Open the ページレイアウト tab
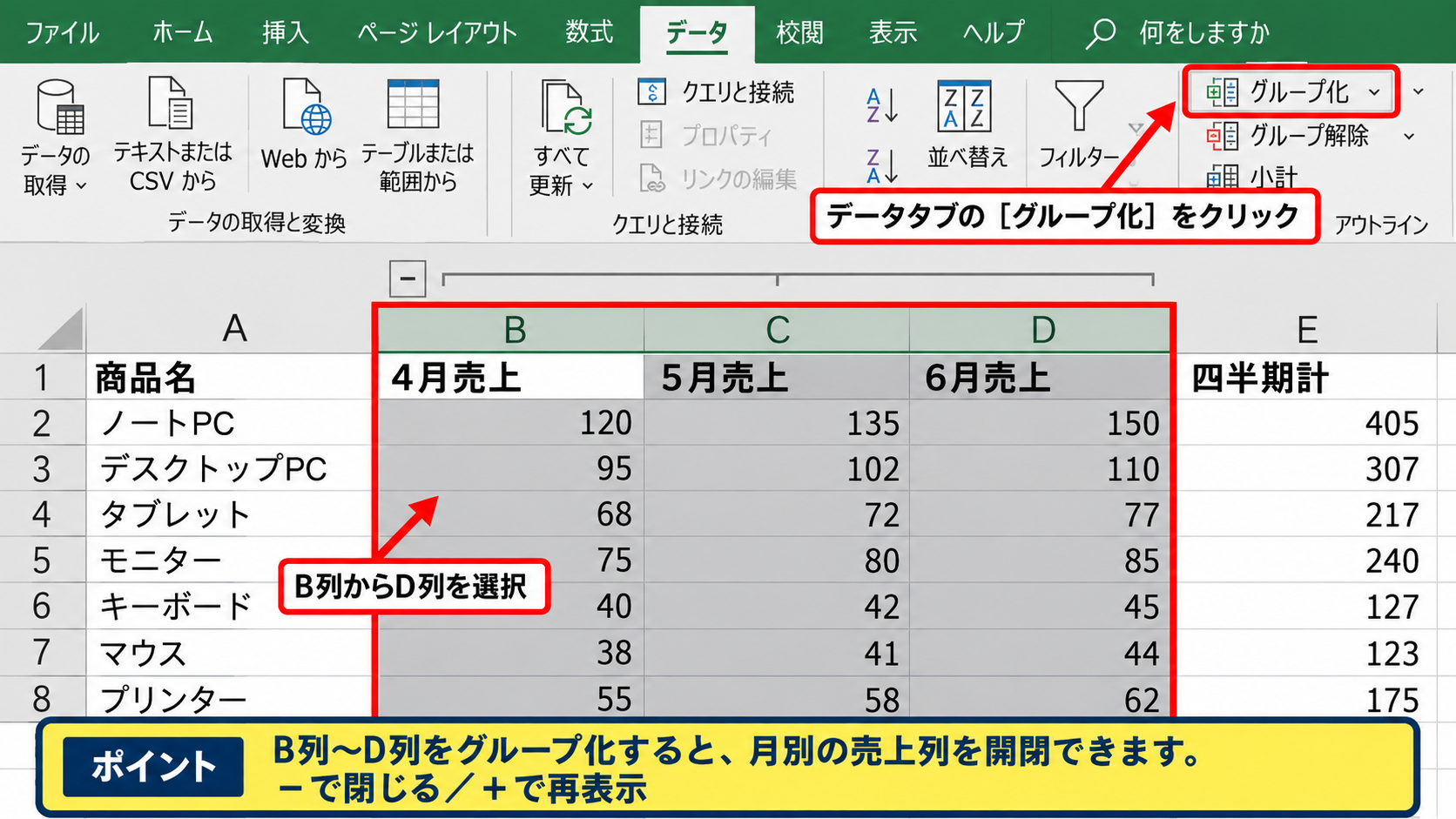 point(437,32)
